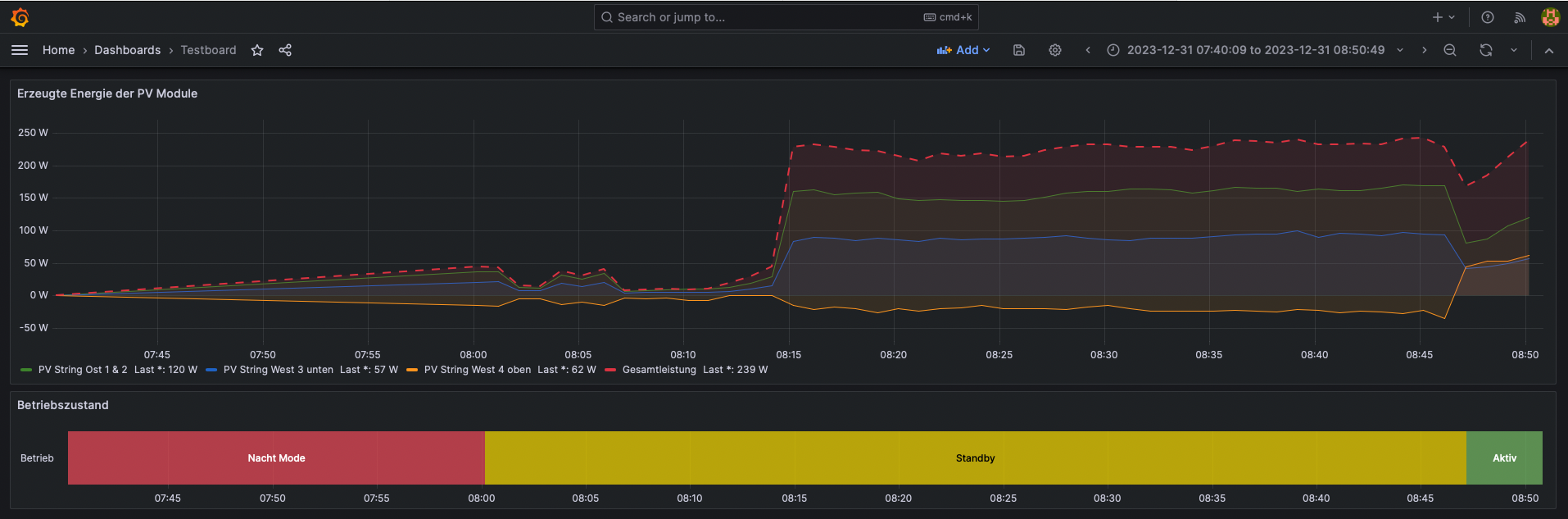Shift time range forward with right arrow
This screenshot has height=519, width=1568.
pyautogui.click(x=1425, y=50)
